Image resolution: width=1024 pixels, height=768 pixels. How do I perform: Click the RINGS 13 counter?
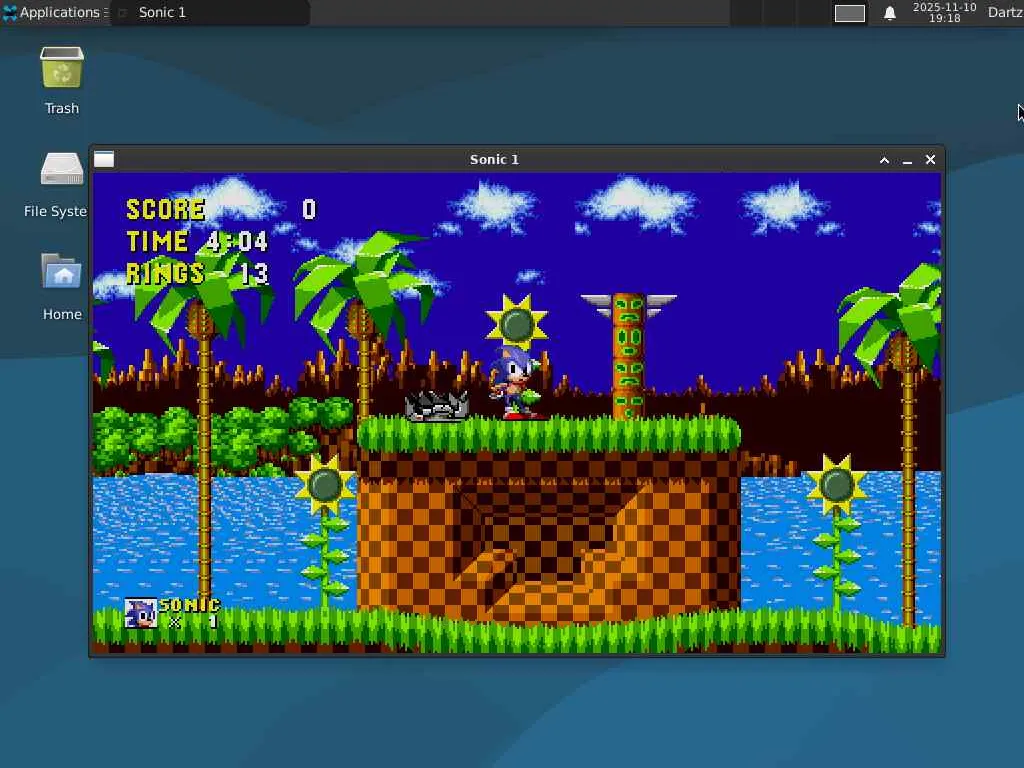(x=197, y=273)
